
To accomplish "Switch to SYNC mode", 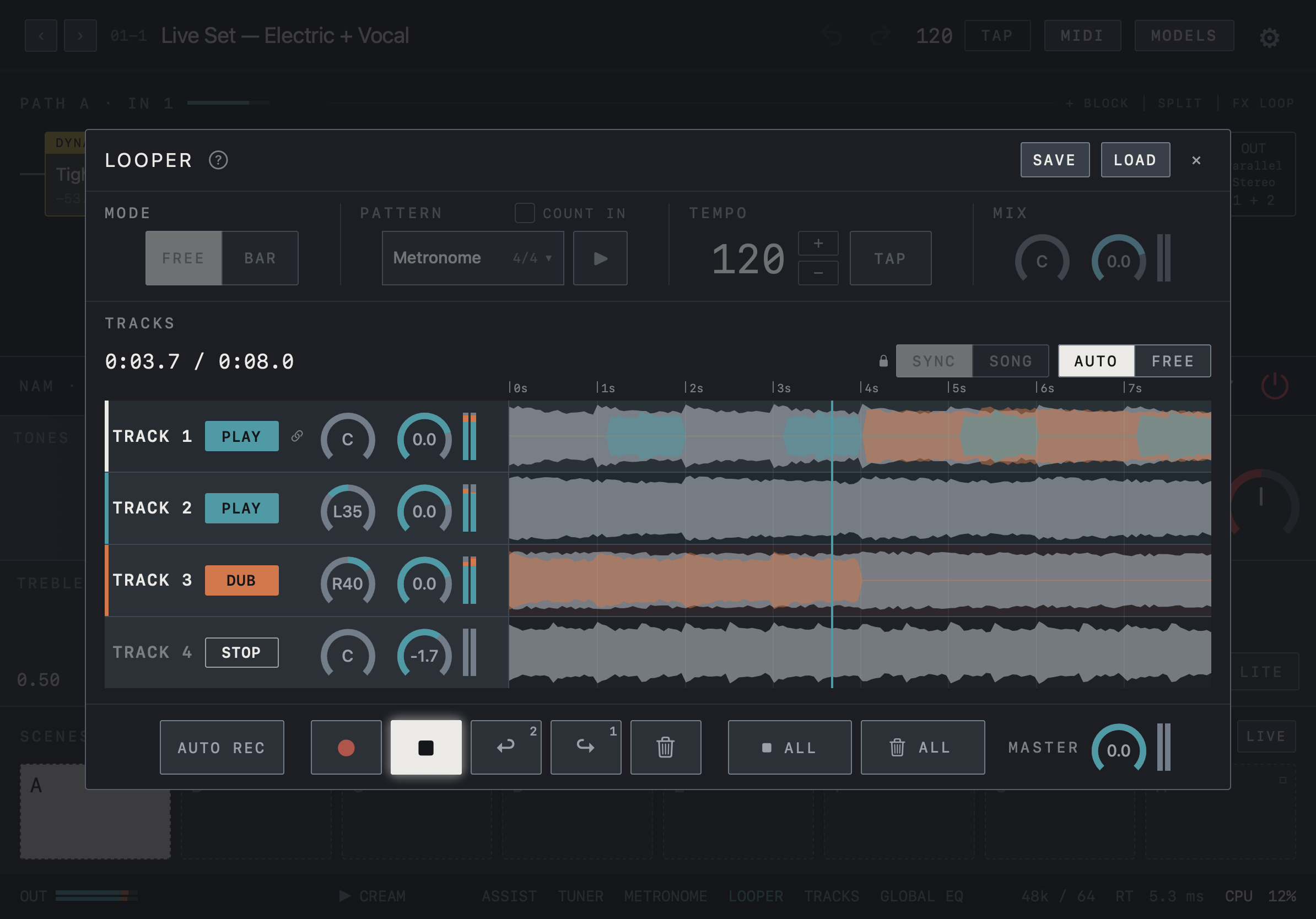I will (934, 361).
